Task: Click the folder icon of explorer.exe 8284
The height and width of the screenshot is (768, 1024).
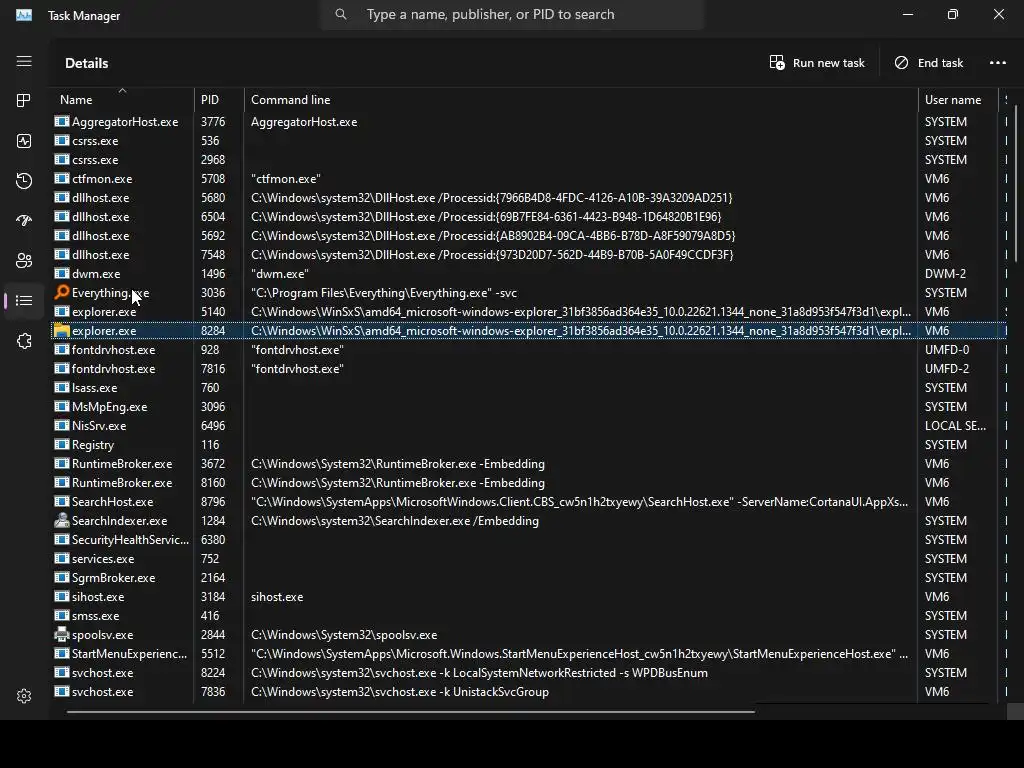Action: [61, 330]
